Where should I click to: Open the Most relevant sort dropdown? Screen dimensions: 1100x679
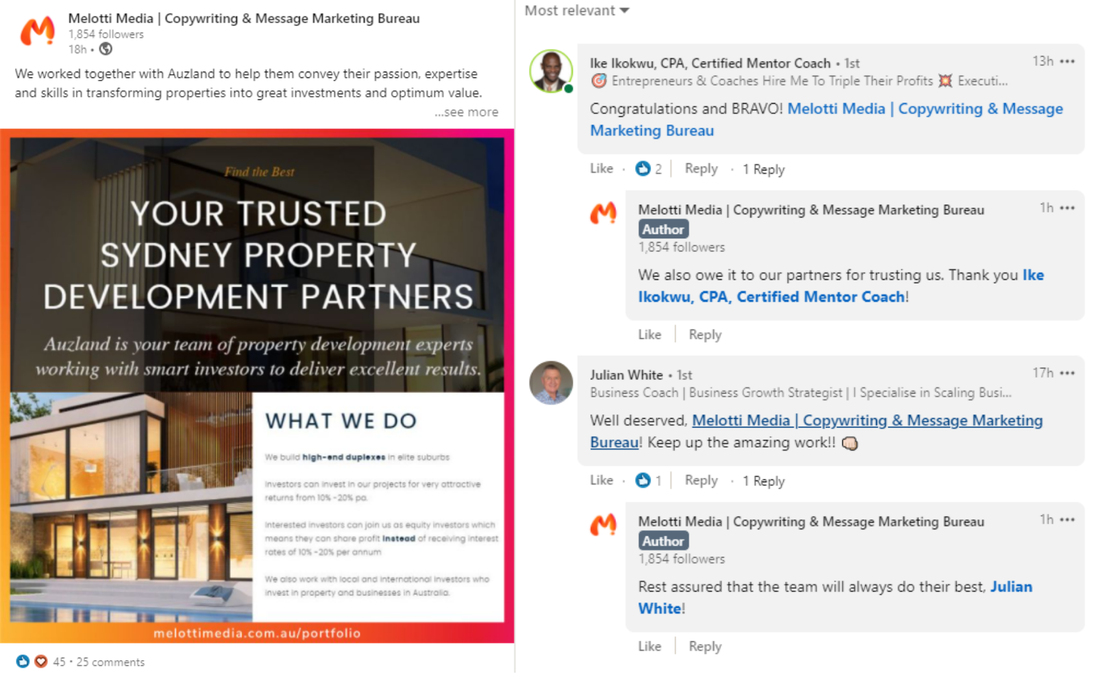tap(577, 11)
